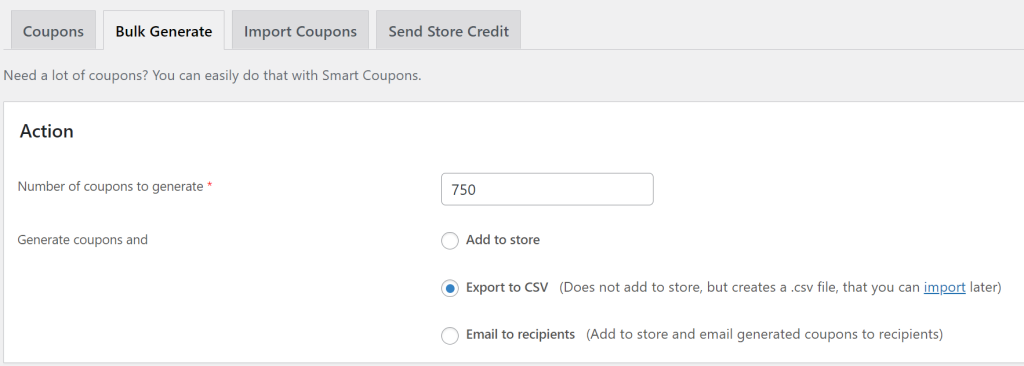The image size is (1024, 366).
Task: Click the Export to CSV parenthetical description
Action: (780, 288)
